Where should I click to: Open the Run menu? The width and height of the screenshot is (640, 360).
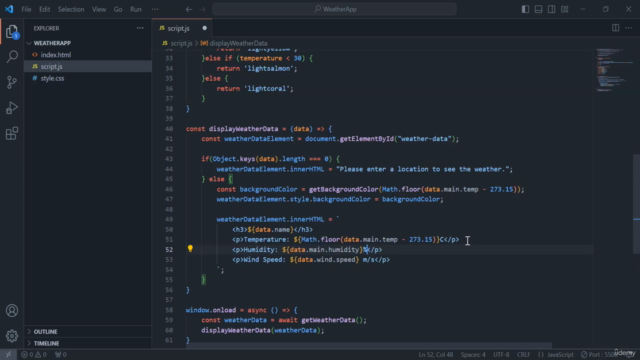coord(136,9)
